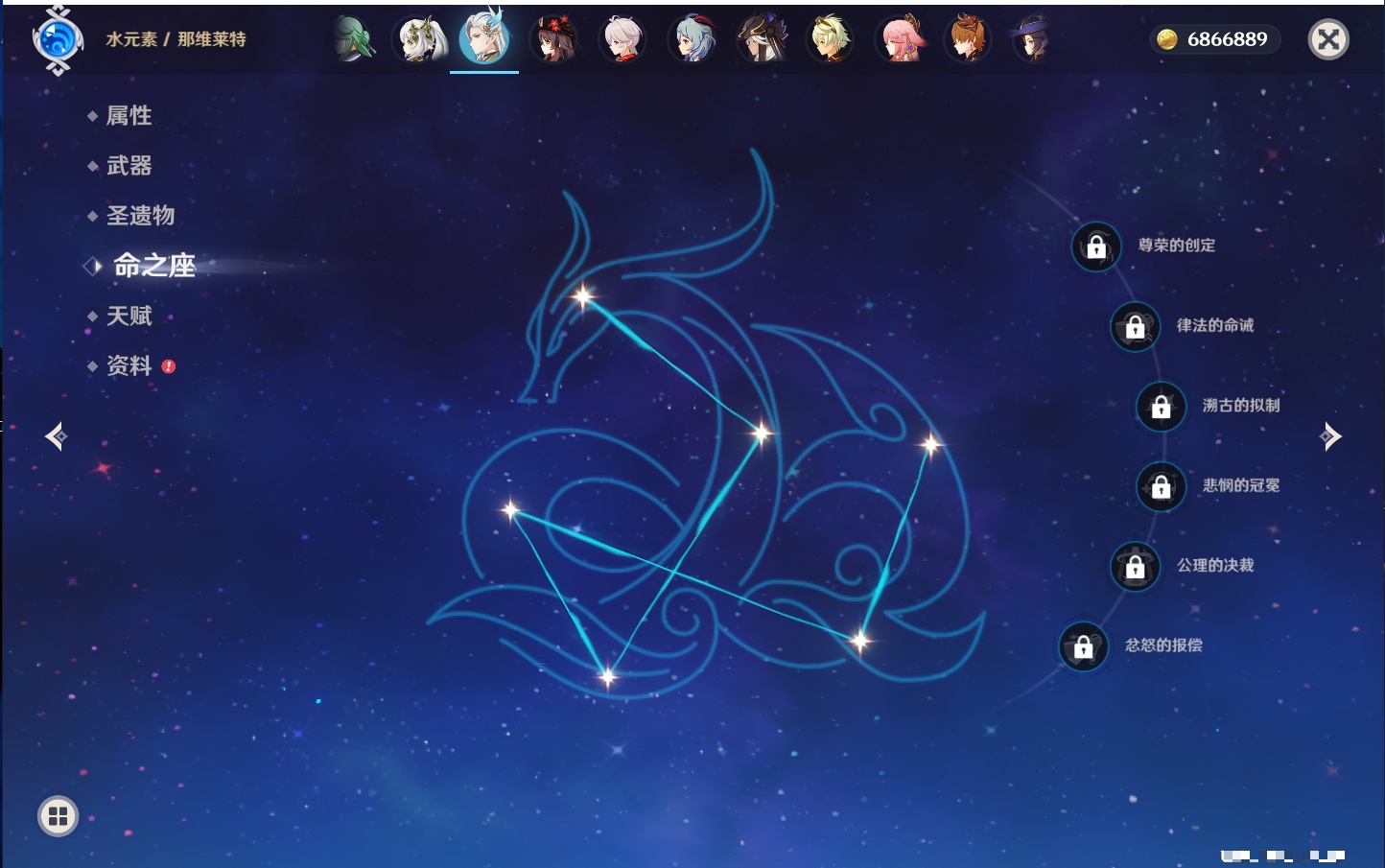Tap the lock icon next to 悲悯的冠冕
This screenshot has width=1385, height=868.
1161,486
